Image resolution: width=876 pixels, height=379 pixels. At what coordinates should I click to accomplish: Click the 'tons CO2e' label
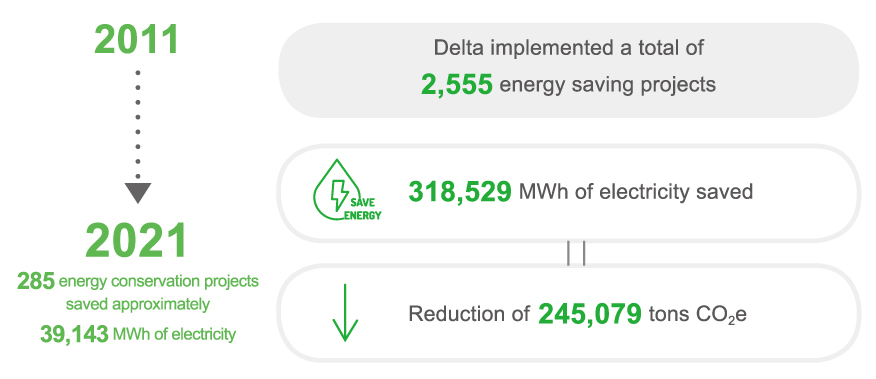point(698,315)
